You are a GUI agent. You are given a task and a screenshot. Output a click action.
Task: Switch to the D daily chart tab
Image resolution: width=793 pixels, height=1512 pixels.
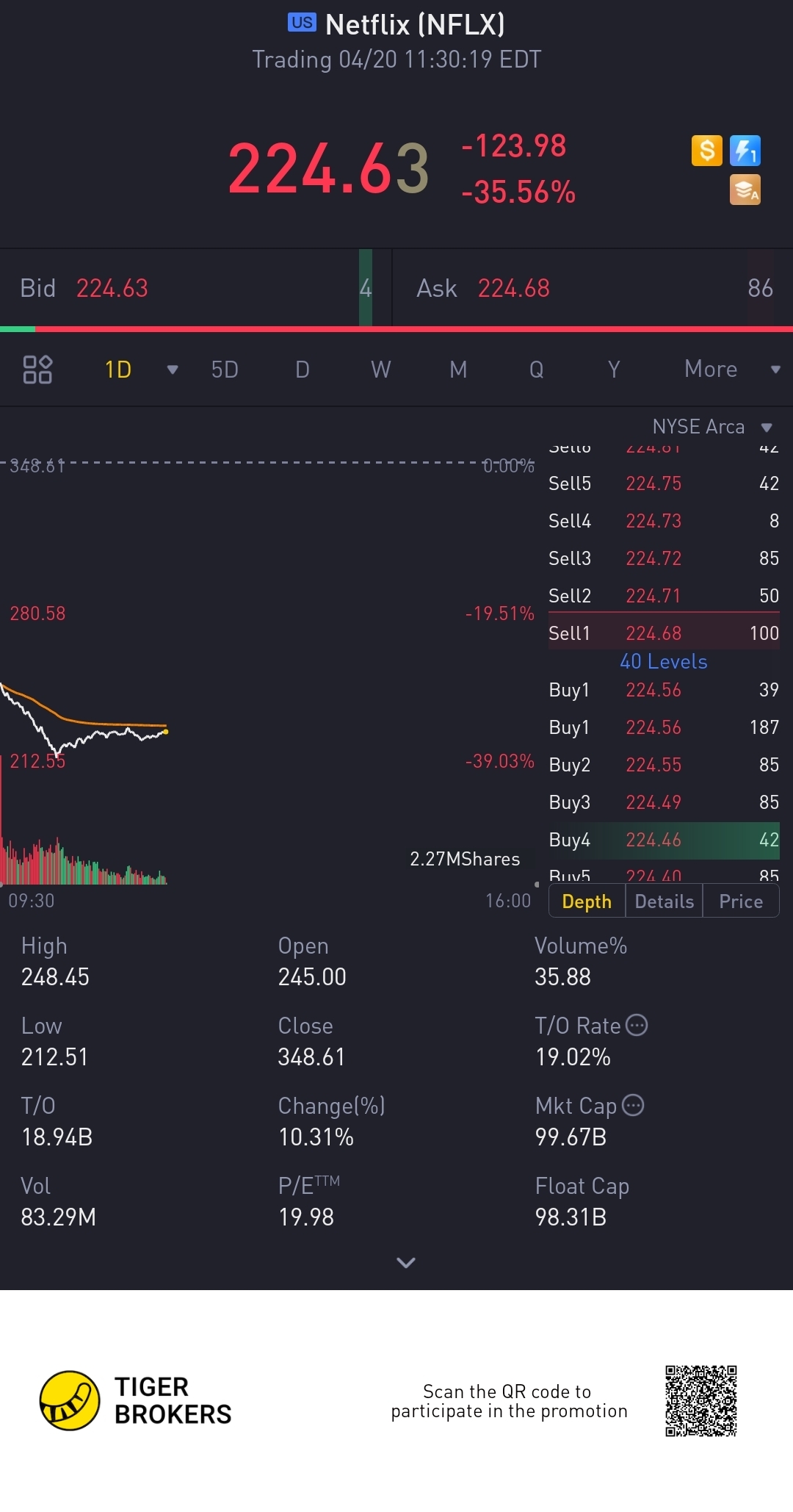tap(303, 369)
